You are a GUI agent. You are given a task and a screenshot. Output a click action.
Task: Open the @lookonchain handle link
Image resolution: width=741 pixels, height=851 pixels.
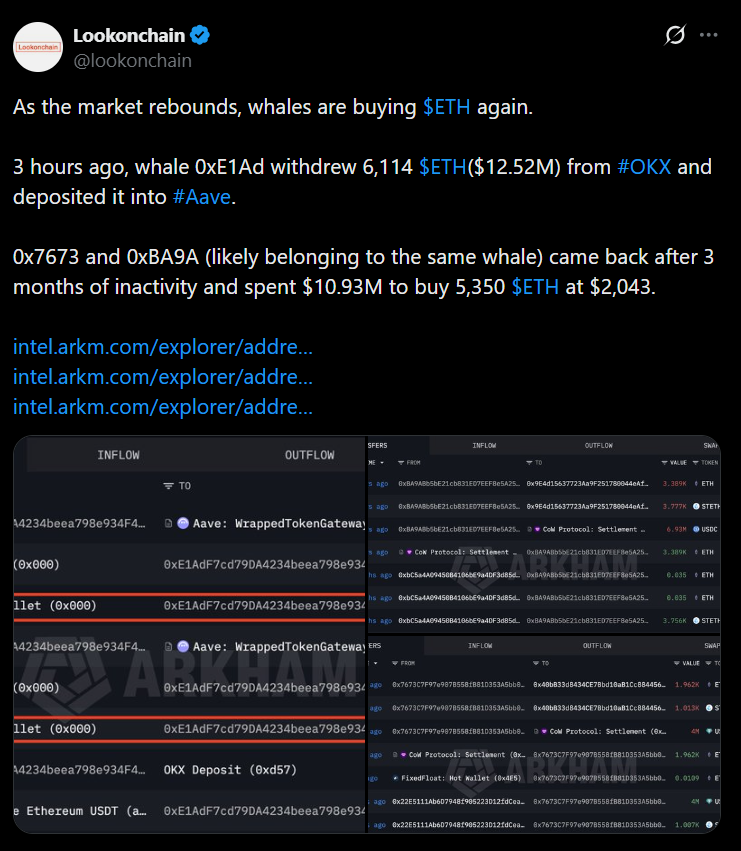132,60
